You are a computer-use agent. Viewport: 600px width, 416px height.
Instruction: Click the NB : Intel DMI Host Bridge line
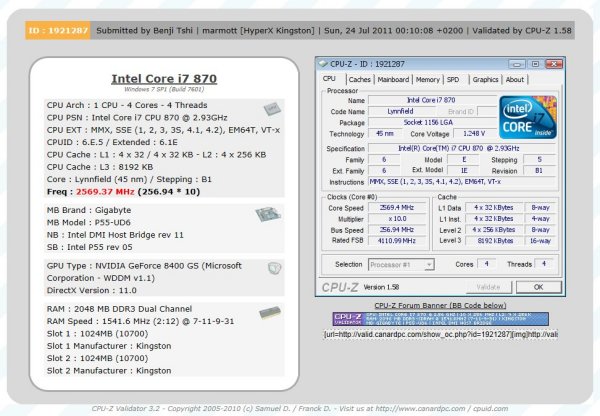coord(115,235)
